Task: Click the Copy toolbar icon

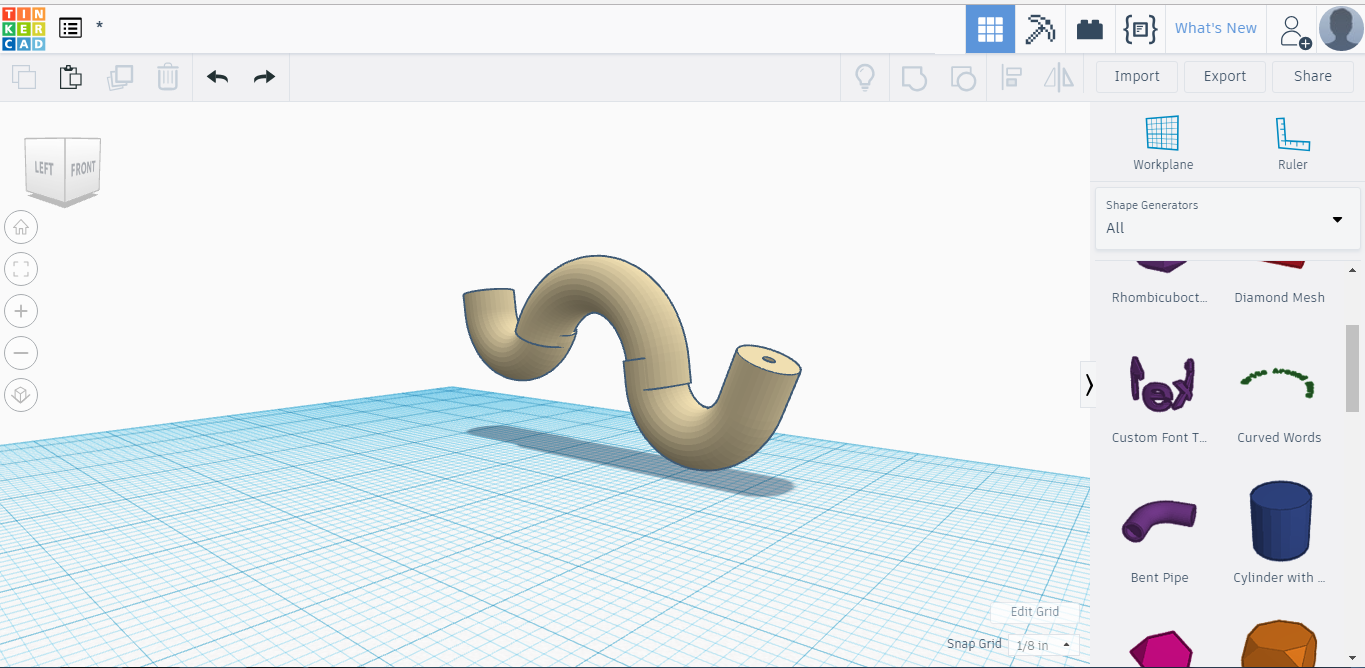Action: 24,77
